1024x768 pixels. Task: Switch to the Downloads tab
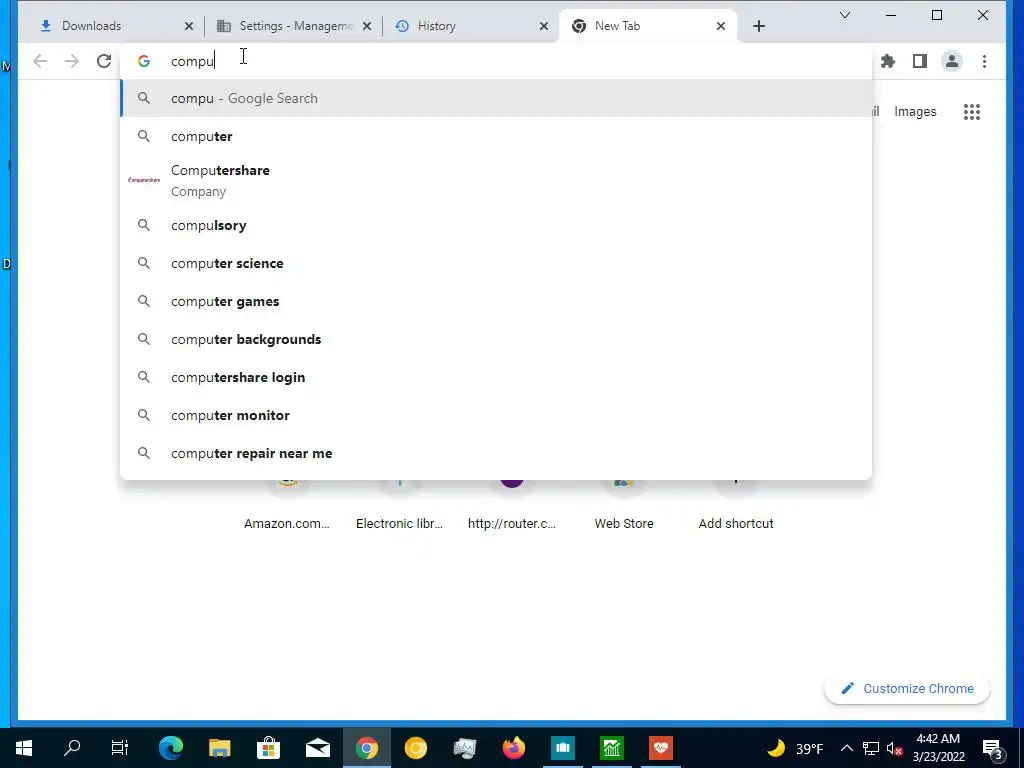coord(114,26)
